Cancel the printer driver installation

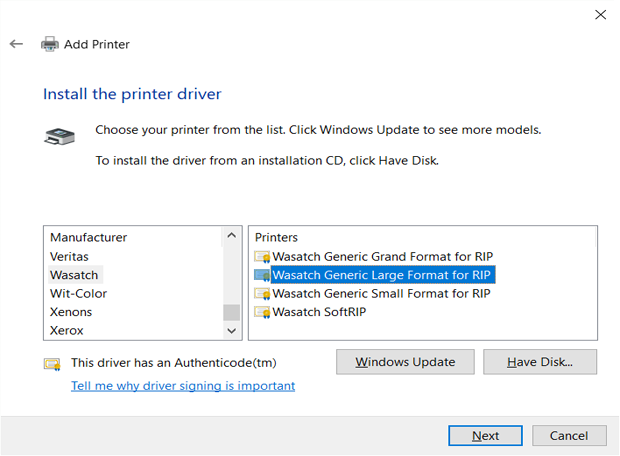569,436
